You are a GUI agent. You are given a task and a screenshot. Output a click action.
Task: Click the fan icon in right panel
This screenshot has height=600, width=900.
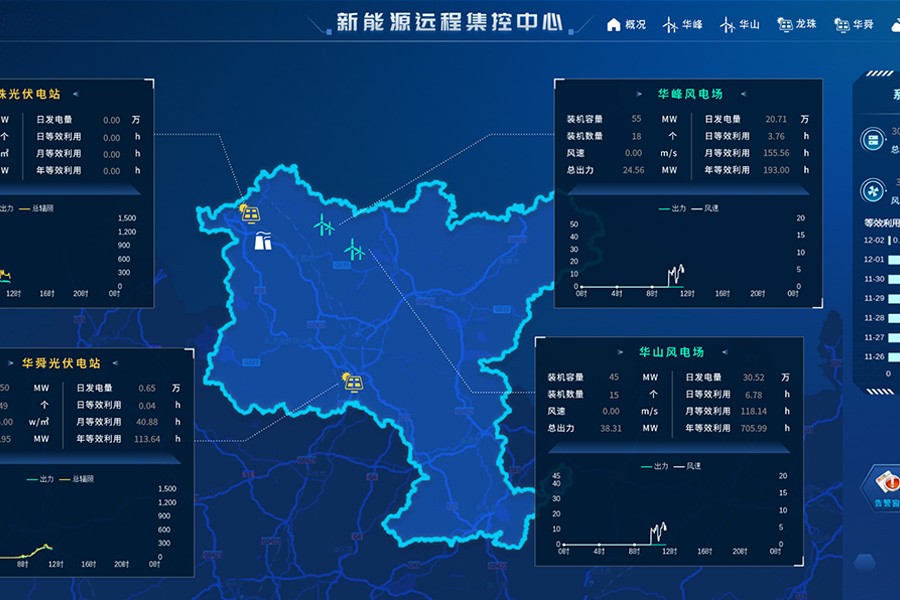pyautogui.click(x=872, y=189)
